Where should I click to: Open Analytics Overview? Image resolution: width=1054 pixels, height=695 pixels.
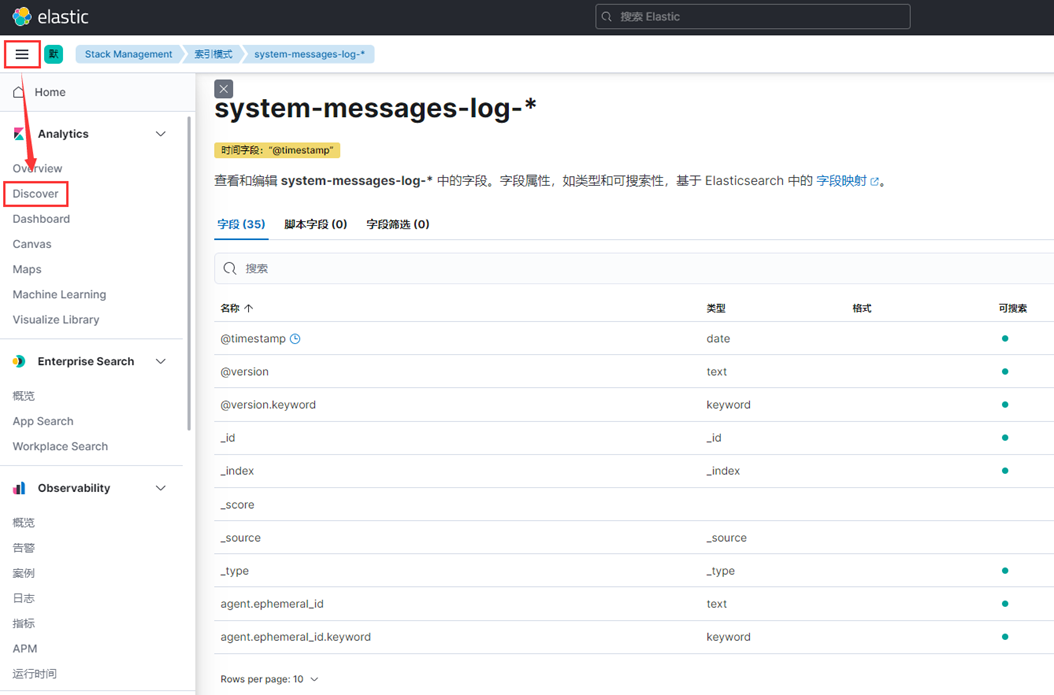pyautogui.click(x=38, y=168)
